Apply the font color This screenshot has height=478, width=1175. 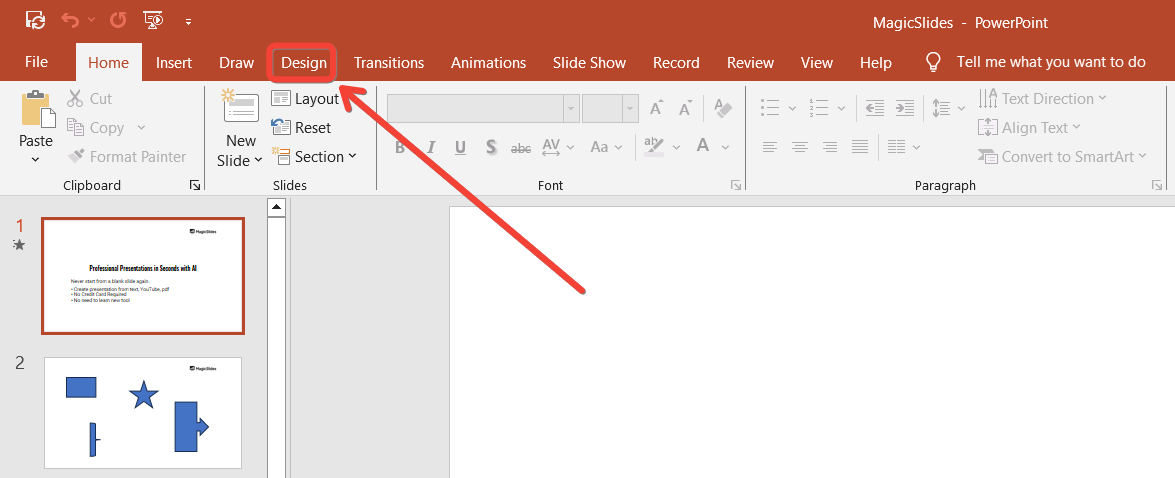point(703,145)
